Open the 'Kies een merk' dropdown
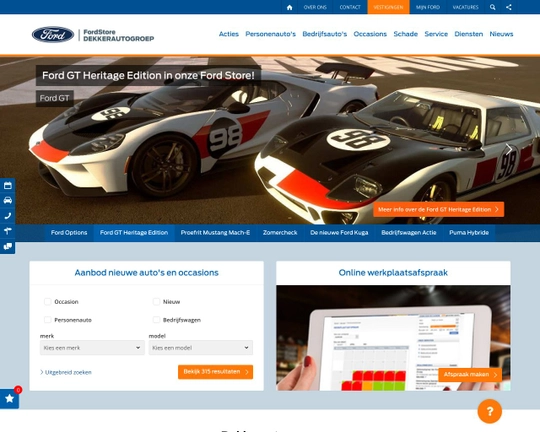This screenshot has height=432, width=540. [x=92, y=348]
